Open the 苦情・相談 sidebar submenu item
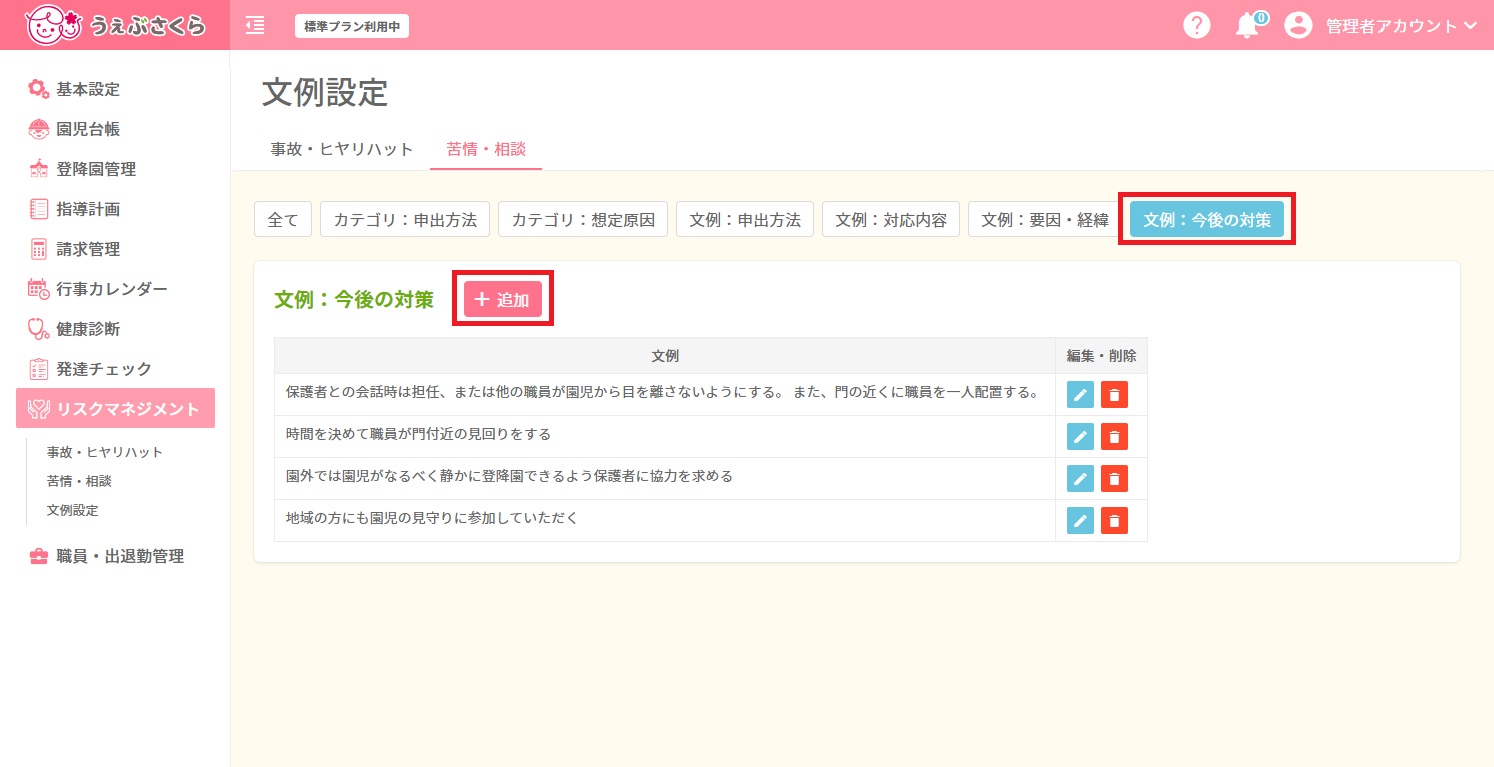The image size is (1494, 767). pos(79,481)
